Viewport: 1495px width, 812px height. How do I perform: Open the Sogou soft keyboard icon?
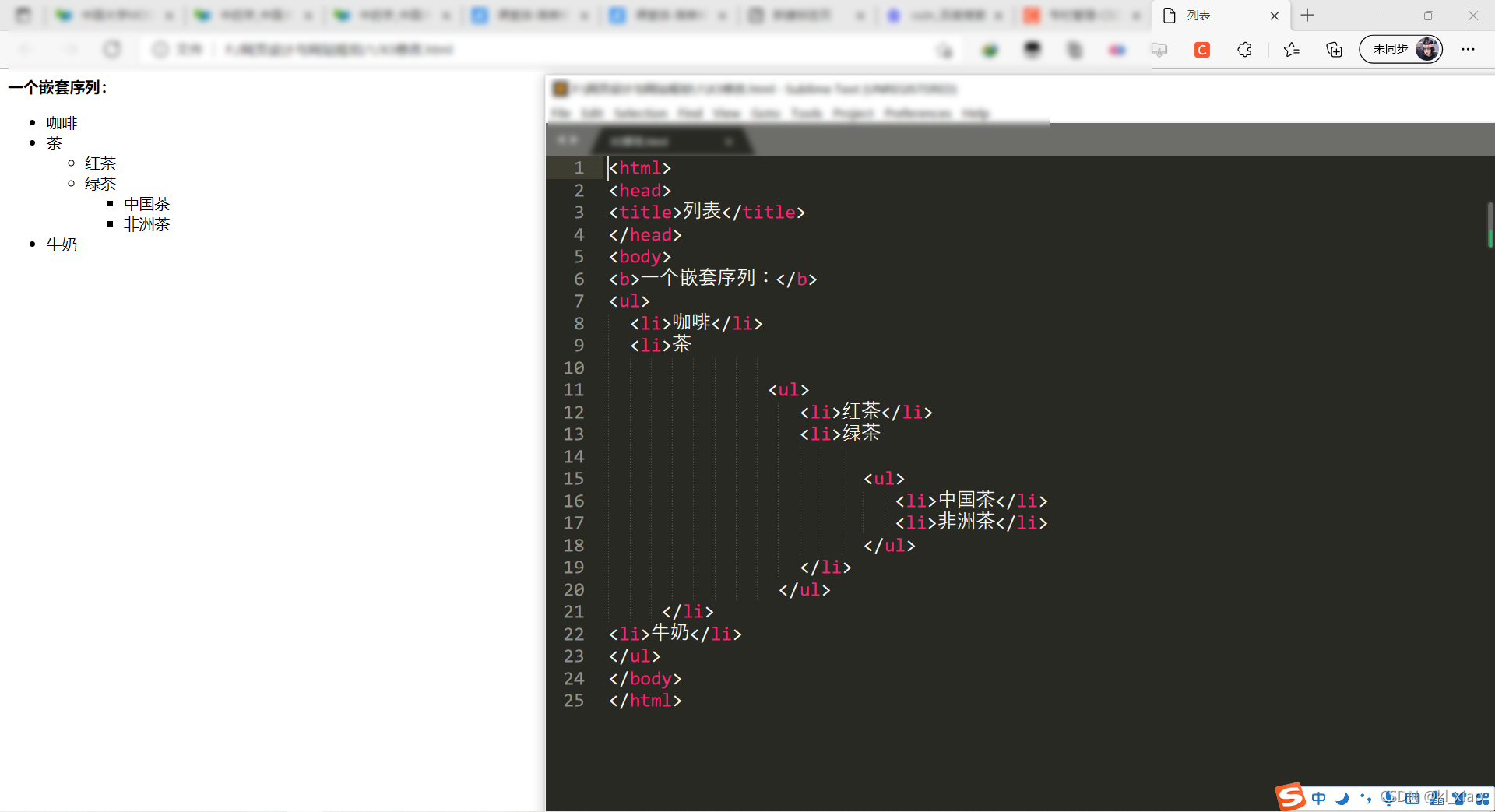pyautogui.click(x=1412, y=798)
